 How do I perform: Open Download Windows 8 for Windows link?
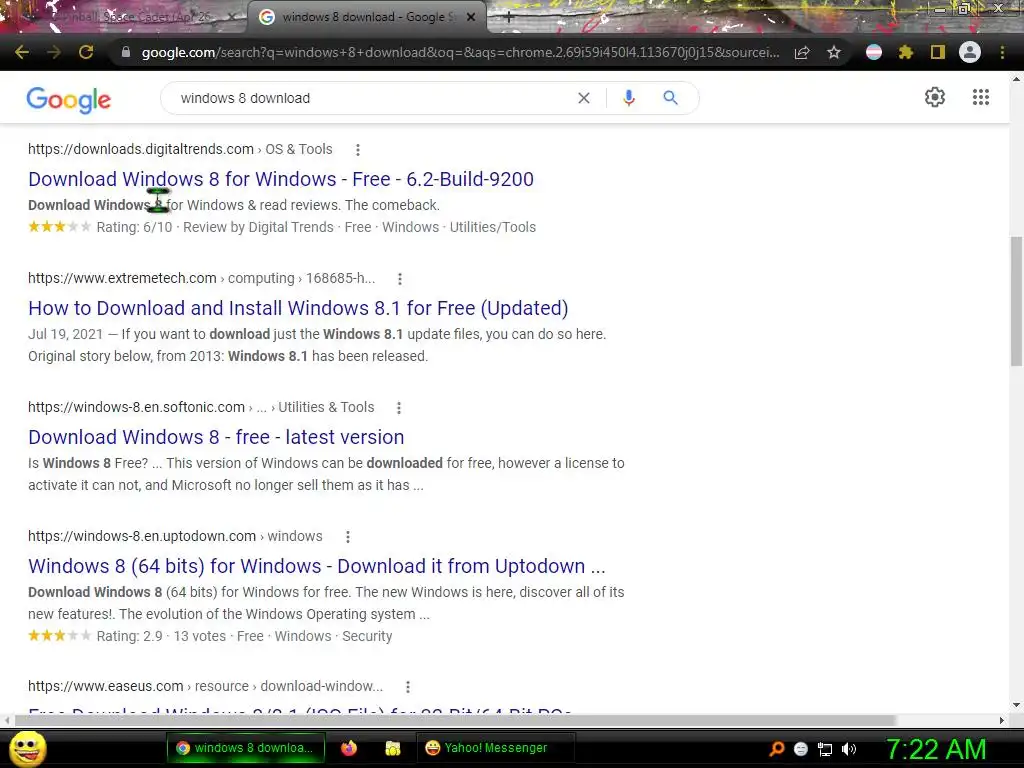click(281, 179)
